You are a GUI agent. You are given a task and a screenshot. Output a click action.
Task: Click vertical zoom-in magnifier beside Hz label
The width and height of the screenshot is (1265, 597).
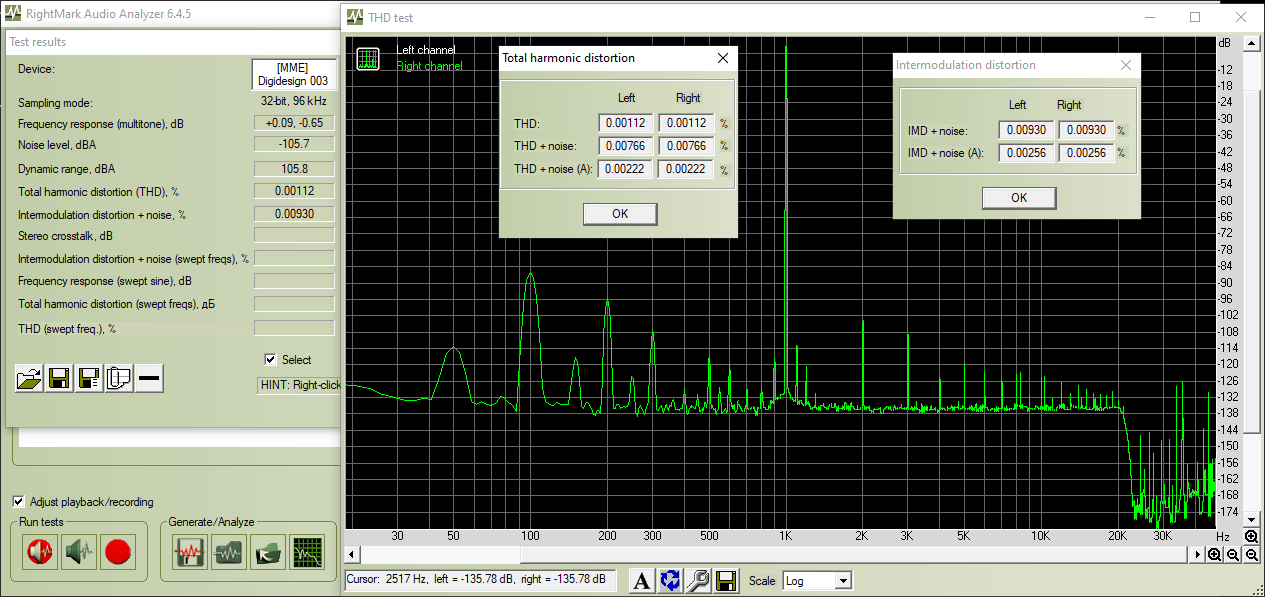coord(1251,537)
